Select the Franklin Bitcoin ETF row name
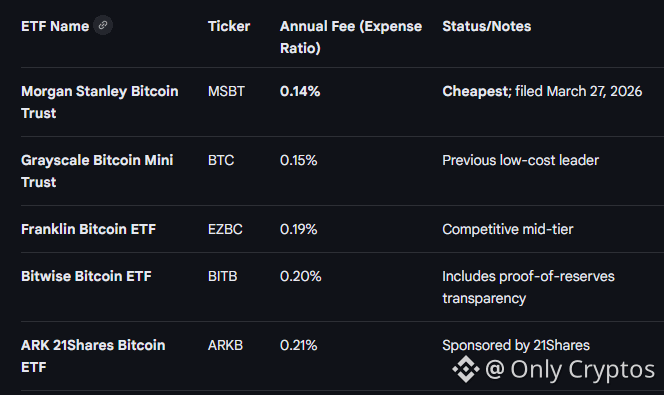The width and height of the screenshot is (664, 395). tap(89, 229)
